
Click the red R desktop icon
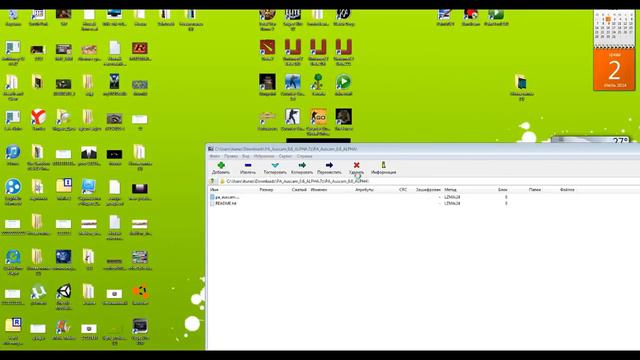(x=140, y=51)
